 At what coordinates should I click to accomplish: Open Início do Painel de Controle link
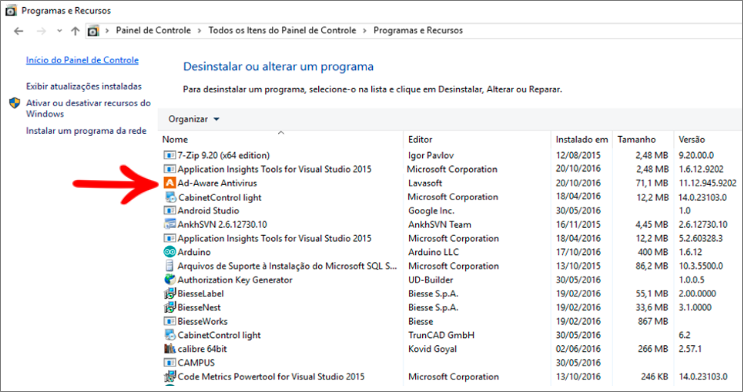coord(82,60)
